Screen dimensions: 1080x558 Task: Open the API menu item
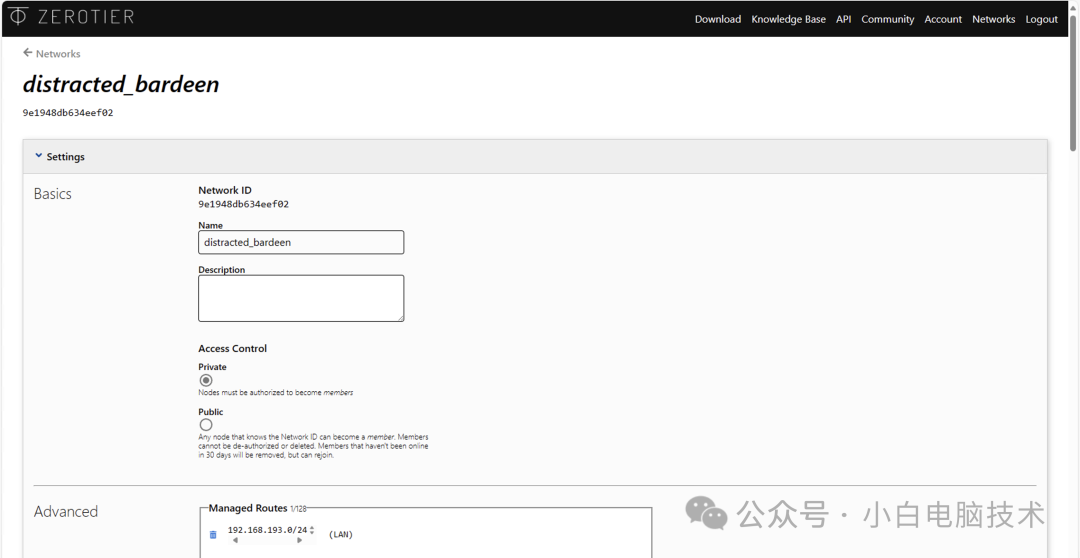coord(844,19)
